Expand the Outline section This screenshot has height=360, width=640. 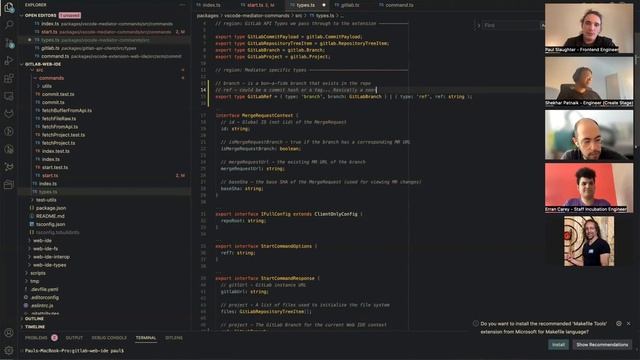[x=34, y=318]
